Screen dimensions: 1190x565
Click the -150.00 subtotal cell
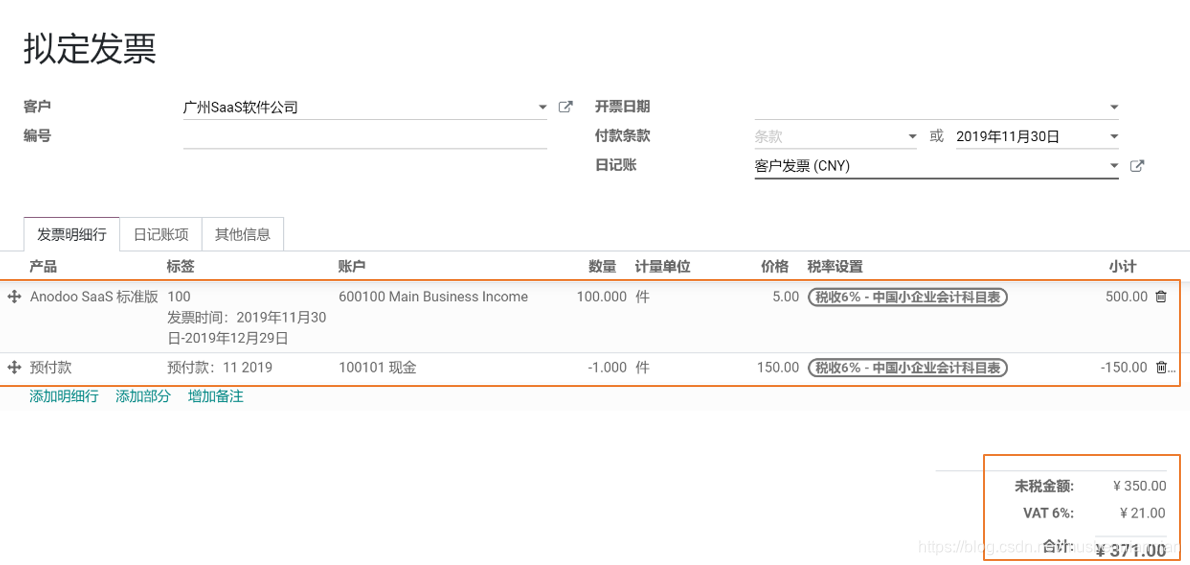(1124, 368)
